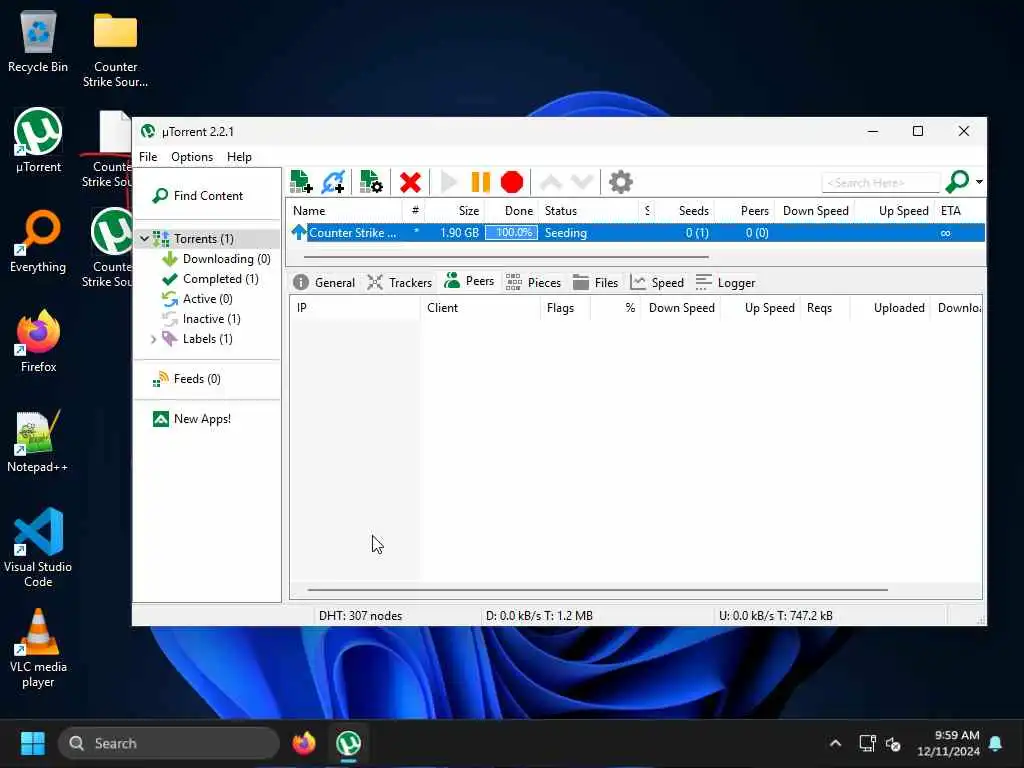Screen dimensions: 1024x768
Task: Open Feeds (0) in the sidebar
Action: (x=197, y=379)
